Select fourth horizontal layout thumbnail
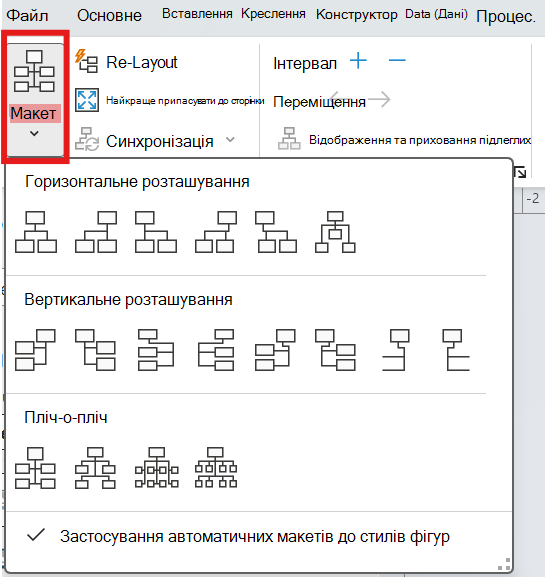The image size is (545, 577). click(216, 232)
